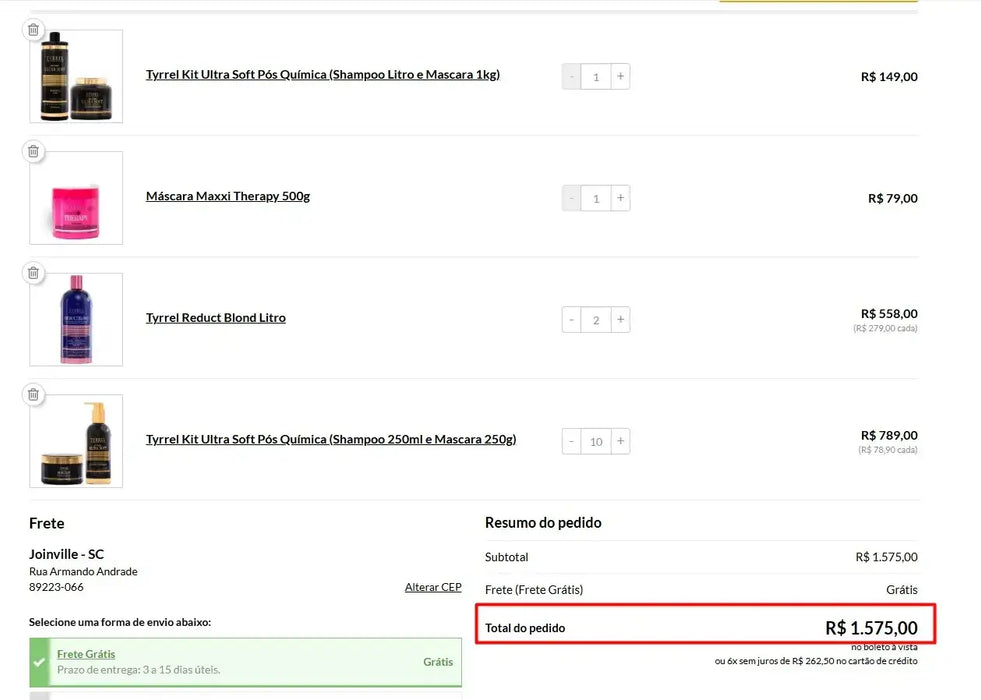Screen dimensions: 981x700
Task: Open Tyrrel Kit Shampoo 250ml product link
Action: pyautogui.click(x=331, y=439)
